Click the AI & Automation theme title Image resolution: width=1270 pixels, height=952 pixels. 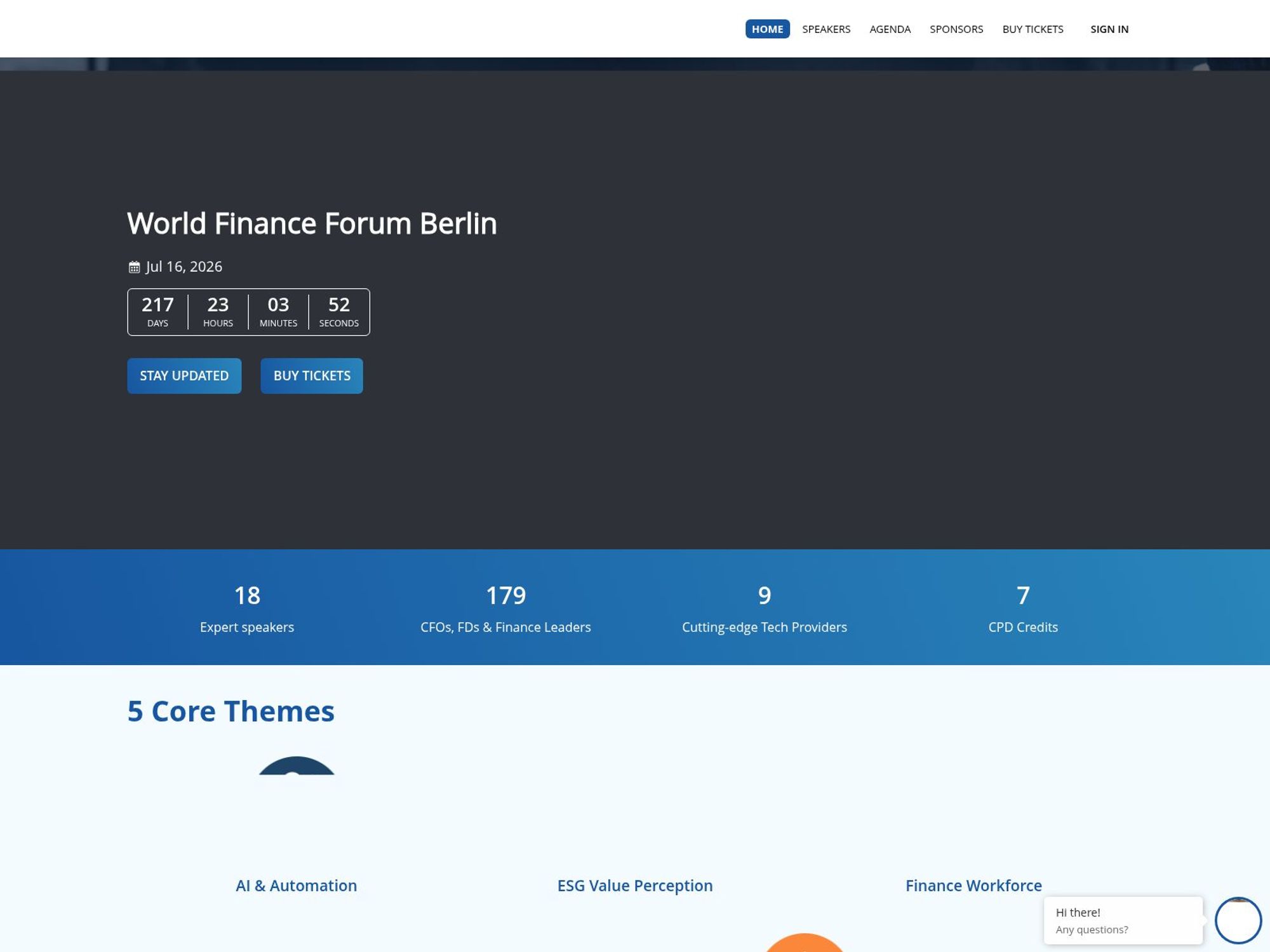click(x=296, y=885)
